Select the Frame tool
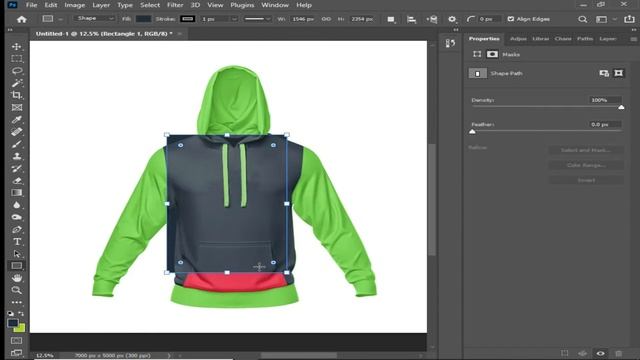The width and height of the screenshot is (640, 360). (17, 107)
